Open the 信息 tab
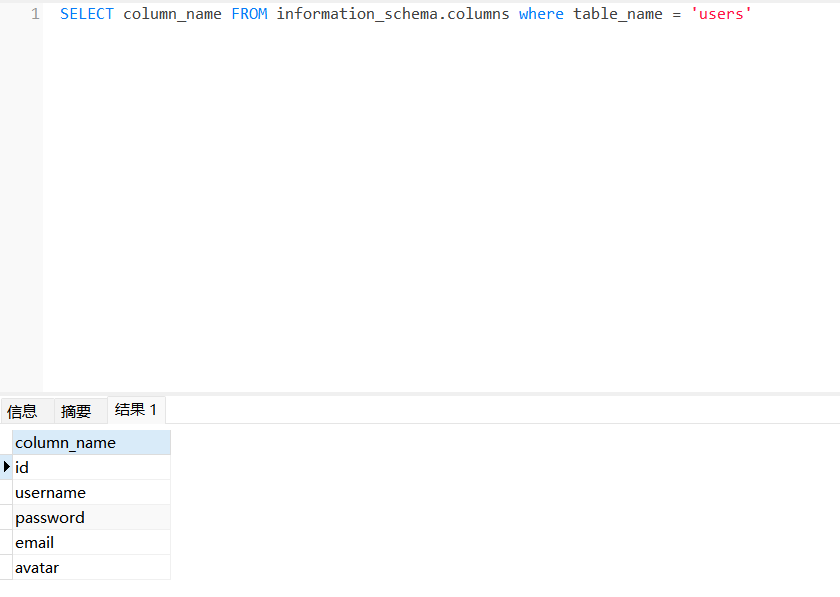 (x=22, y=410)
